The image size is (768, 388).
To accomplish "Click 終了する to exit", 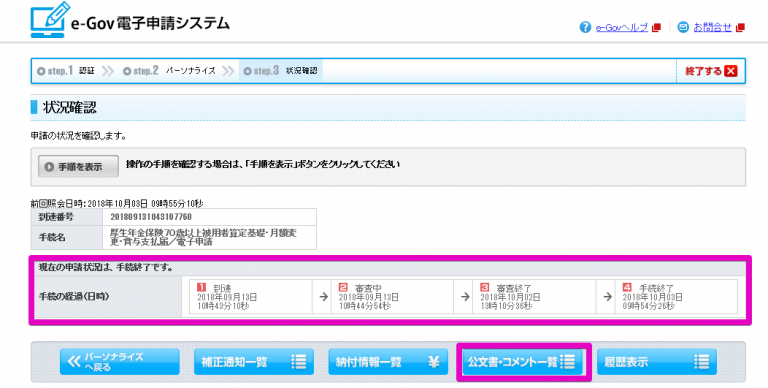I will point(711,71).
